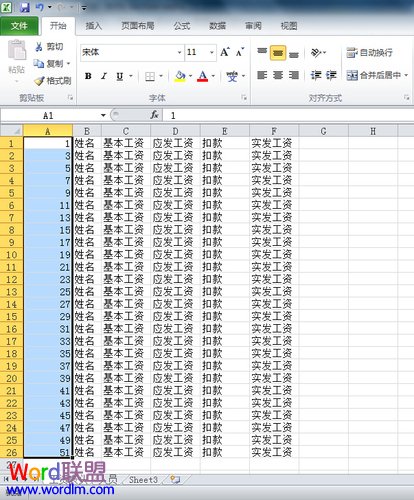Center cell text horizontally
Screen dimensions: 414x500
coord(278,76)
